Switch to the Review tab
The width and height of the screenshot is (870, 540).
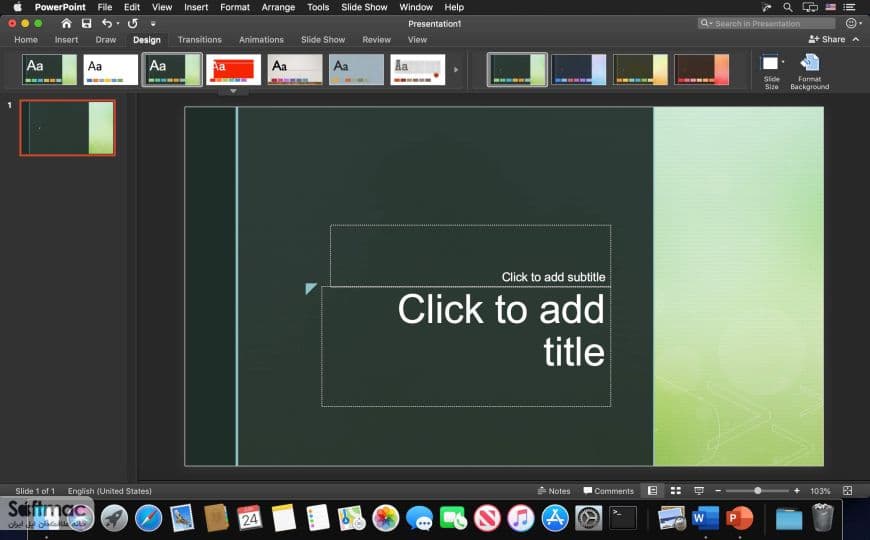(x=377, y=39)
